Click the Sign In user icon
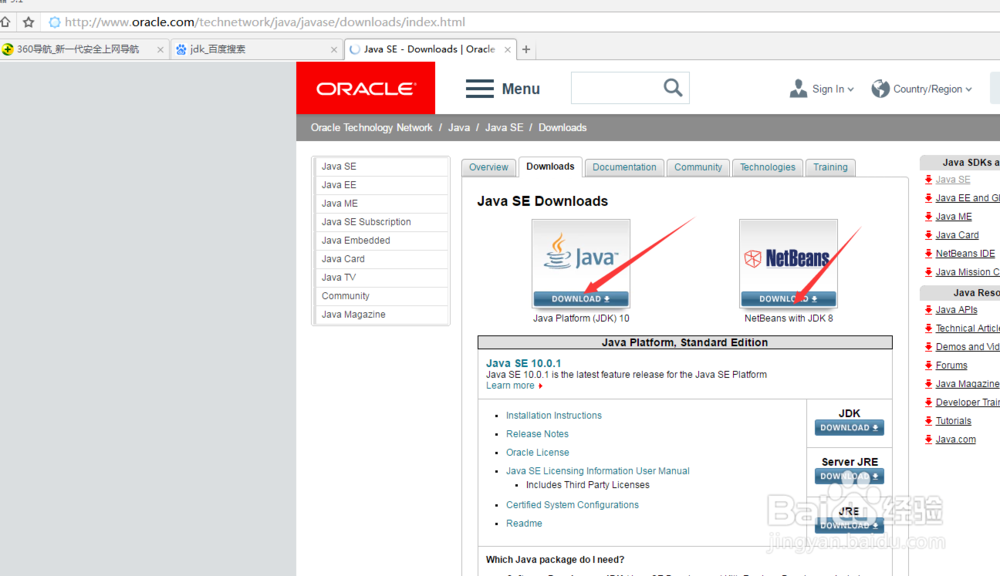Image resolution: width=1000 pixels, height=576 pixels. pos(798,89)
